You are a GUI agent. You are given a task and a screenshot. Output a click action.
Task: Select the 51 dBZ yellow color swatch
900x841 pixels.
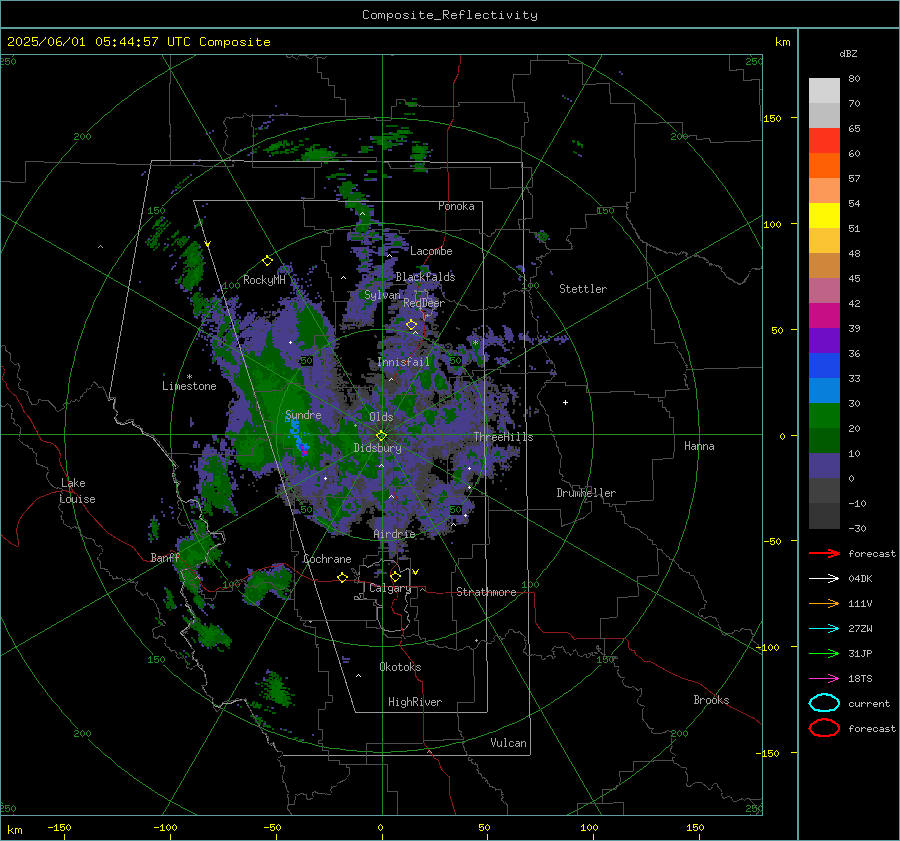click(824, 215)
